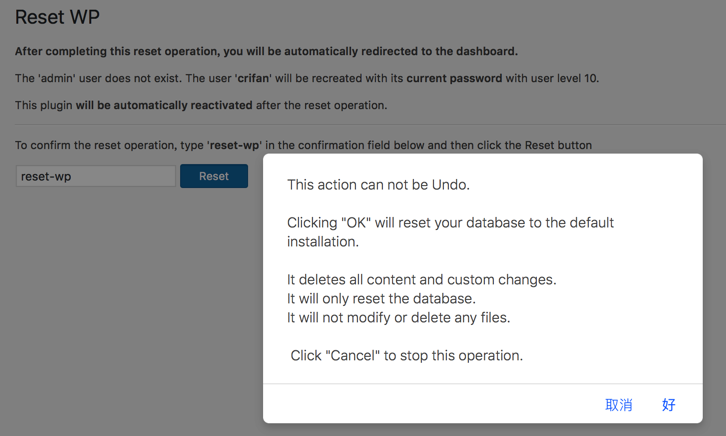This screenshot has height=436, width=726.
Task: Click the blue Reset button
Action: (x=213, y=176)
